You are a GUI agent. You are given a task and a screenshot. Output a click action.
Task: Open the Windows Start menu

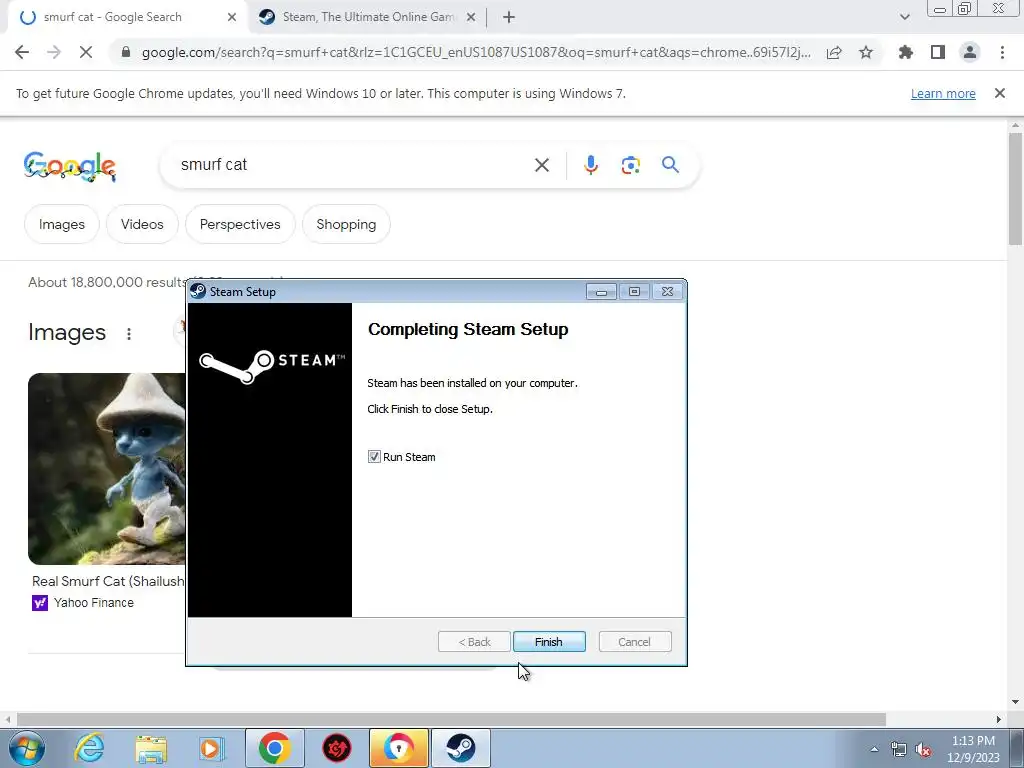point(26,748)
